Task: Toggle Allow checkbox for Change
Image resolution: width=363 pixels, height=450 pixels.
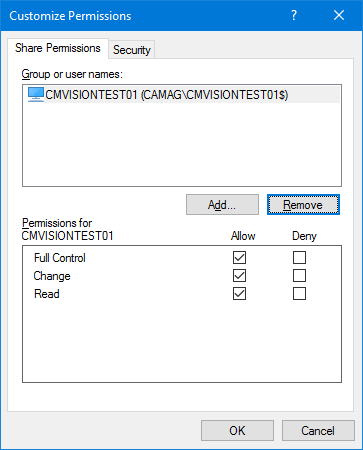Action: point(239,276)
